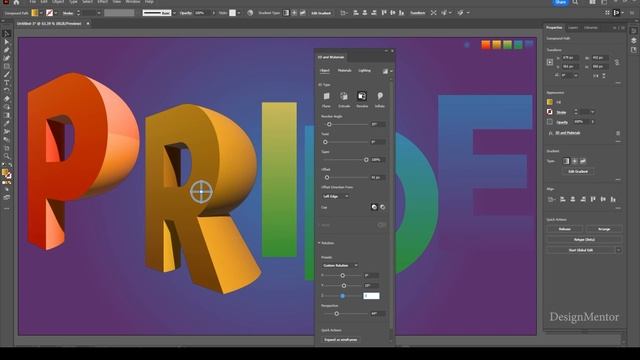The width and height of the screenshot is (640, 360).
Task: Select the Eraser tool
Action: pyautogui.click(x=7, y=99)
